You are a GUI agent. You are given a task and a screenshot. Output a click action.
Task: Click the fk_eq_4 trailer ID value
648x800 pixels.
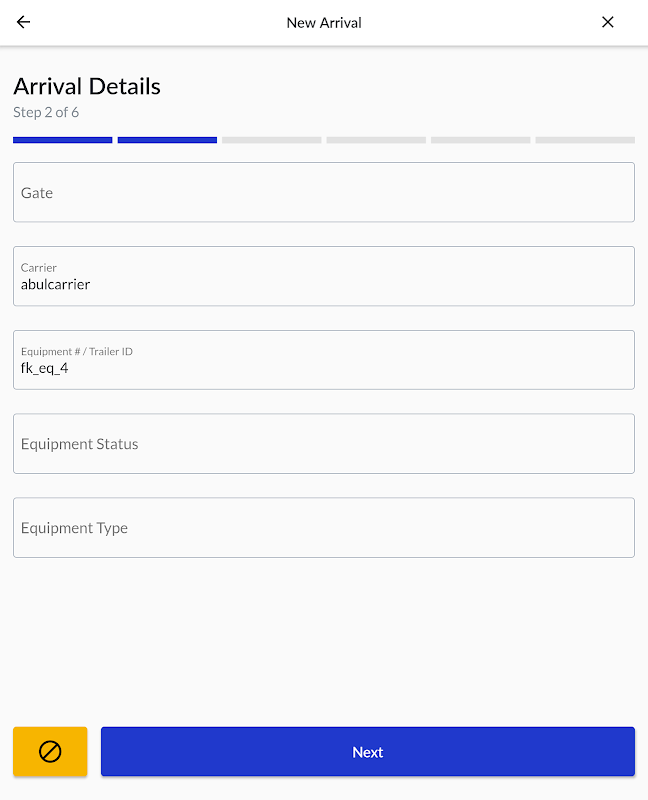coord(44,368)
